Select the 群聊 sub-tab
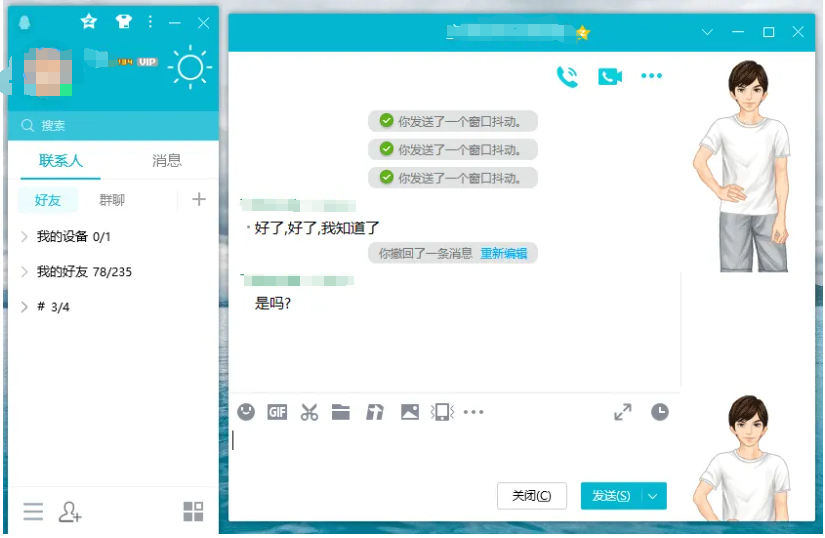825x538 pixels. pos(112,200)
